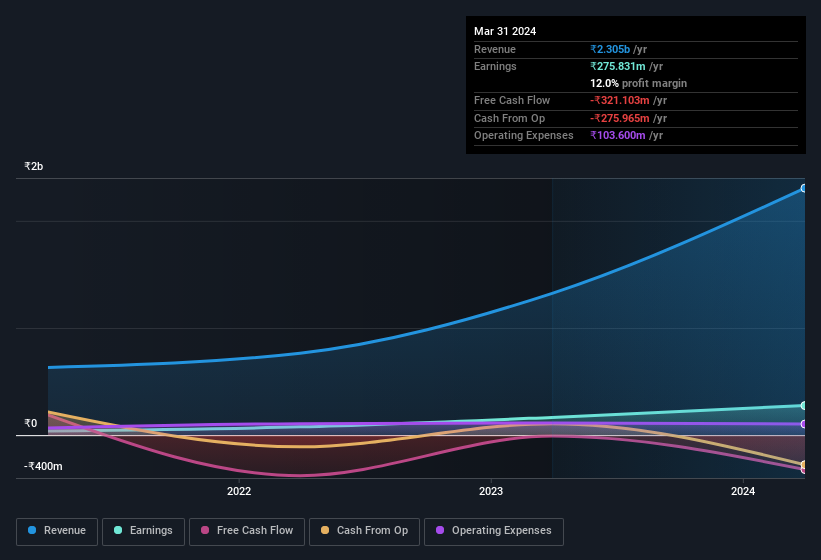
Task: Click the Earnings label in tooltip
Action: tap(495, 66)
